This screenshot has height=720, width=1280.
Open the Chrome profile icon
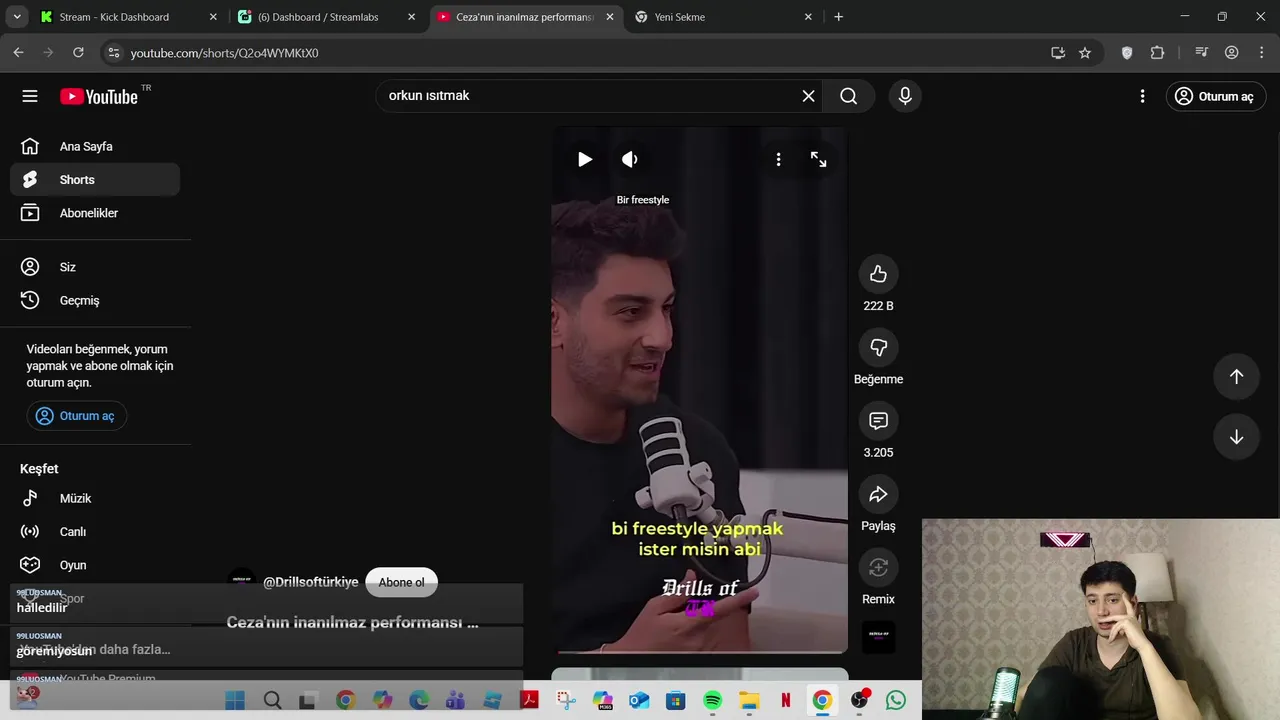tap(1232, 53)
